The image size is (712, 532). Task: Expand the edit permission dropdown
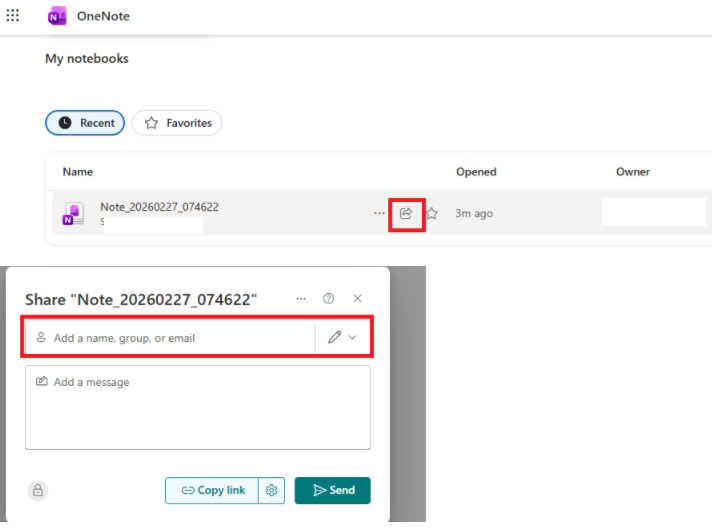352,337
